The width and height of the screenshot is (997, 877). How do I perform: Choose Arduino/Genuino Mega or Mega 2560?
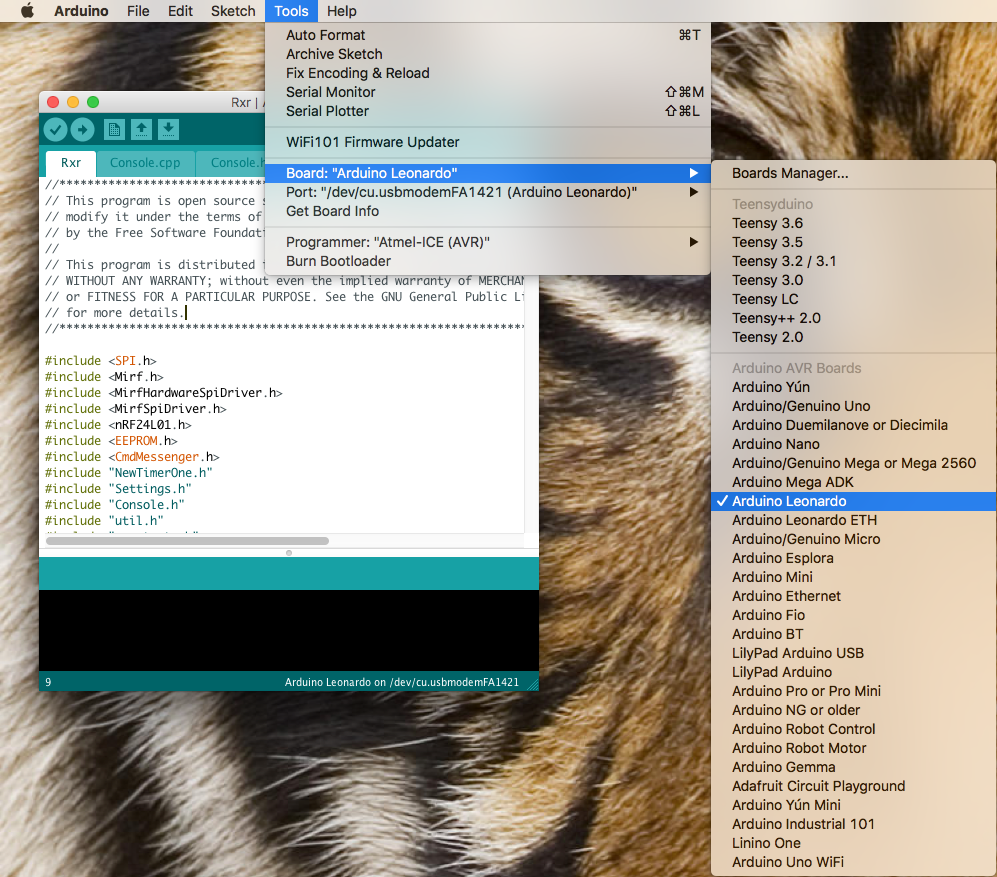(x=854, y=463)
